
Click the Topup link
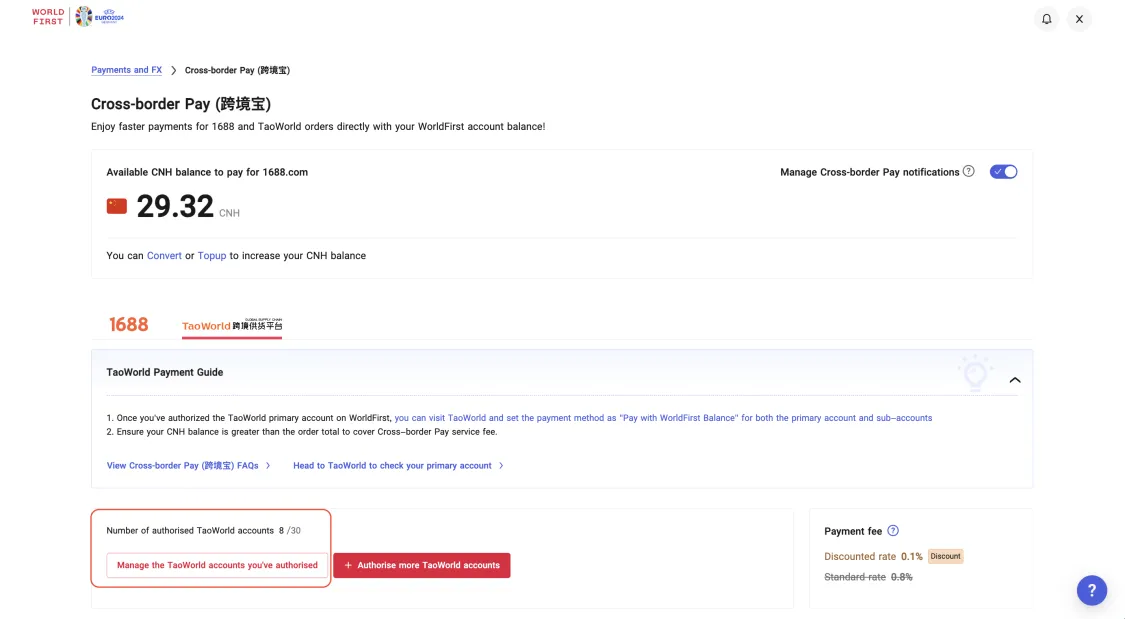click(x=212, y=256)
